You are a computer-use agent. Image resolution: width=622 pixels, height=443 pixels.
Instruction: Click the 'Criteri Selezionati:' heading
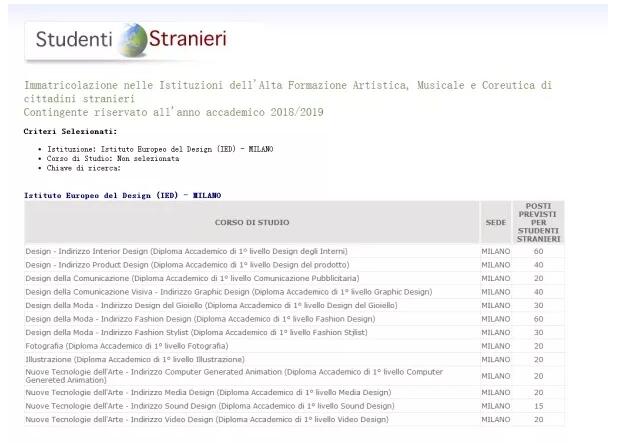(70, 131)
